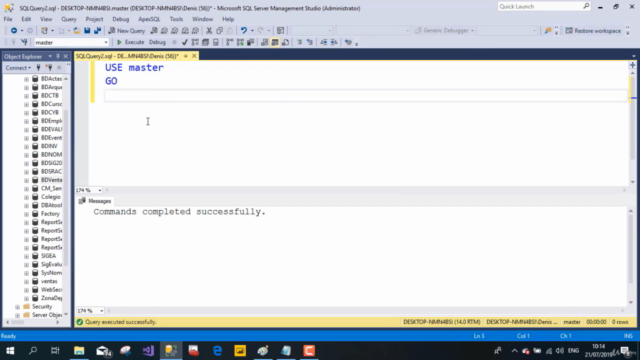640x360 pixels.
Task: Click the Save file icon
Action: coord(87,31)
